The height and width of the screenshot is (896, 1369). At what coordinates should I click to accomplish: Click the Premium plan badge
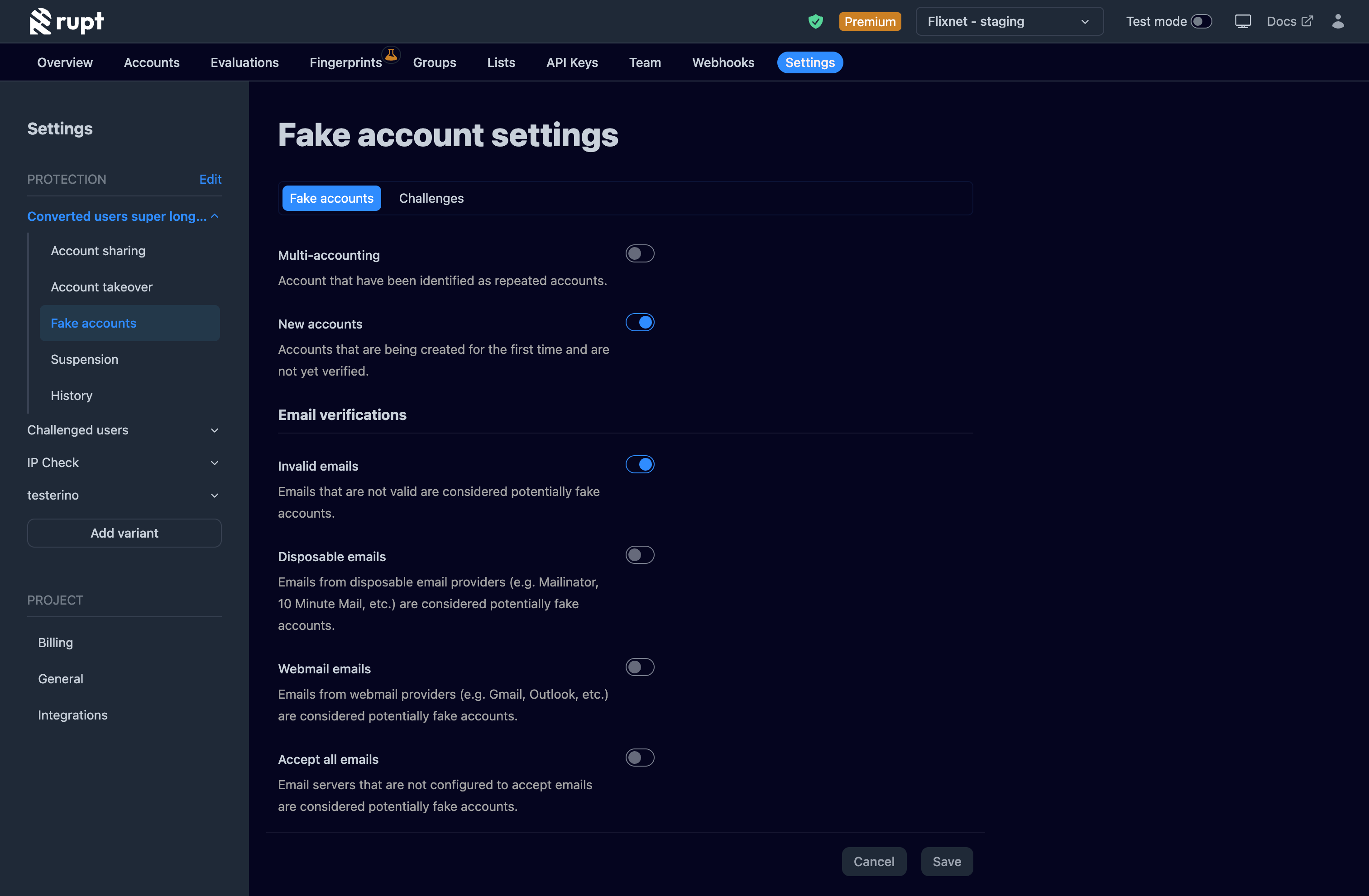coord(870,22)
